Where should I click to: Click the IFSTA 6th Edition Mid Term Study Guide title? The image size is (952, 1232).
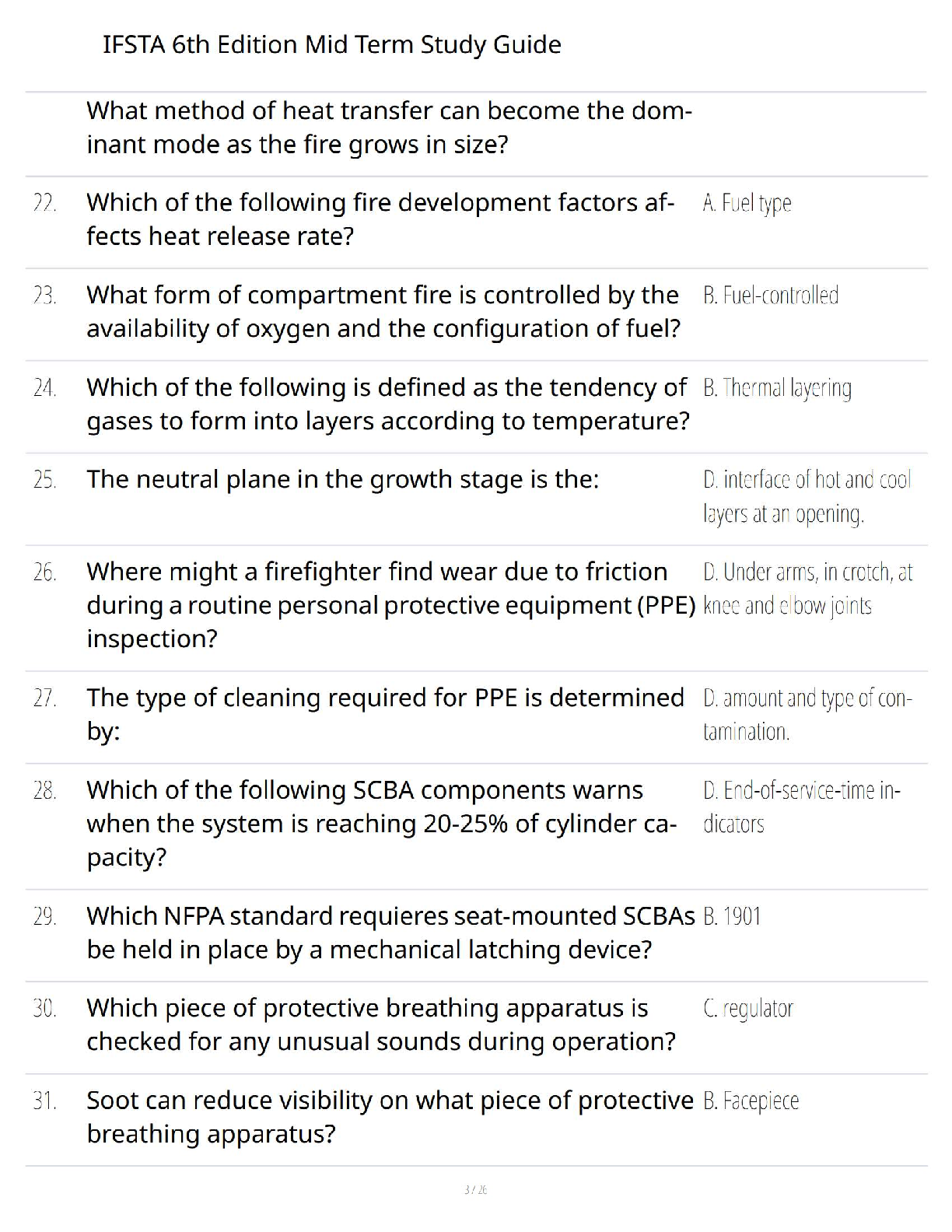pos(332,45)
